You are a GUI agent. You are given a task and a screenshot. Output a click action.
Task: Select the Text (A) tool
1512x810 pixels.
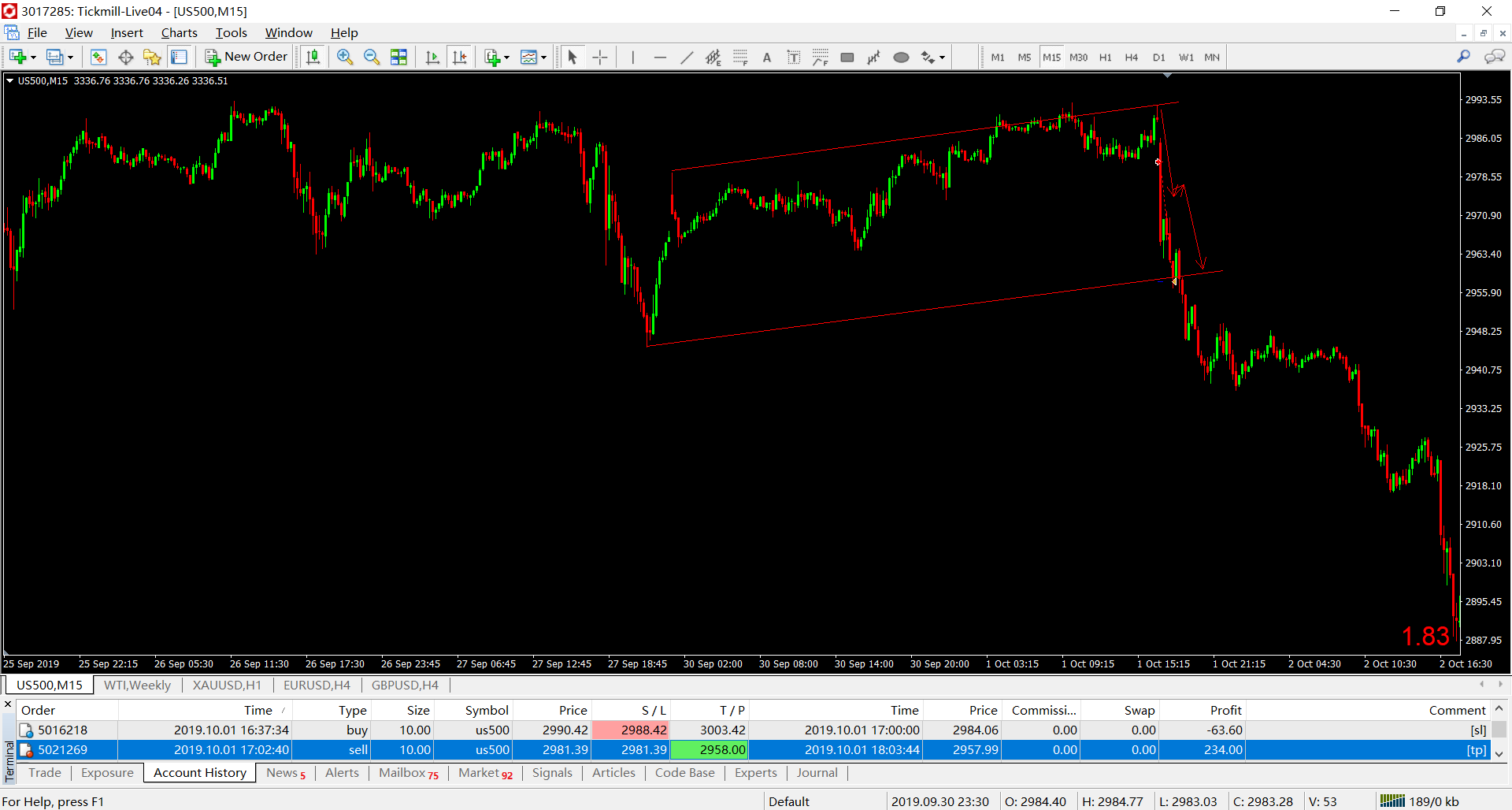point(767,57)
